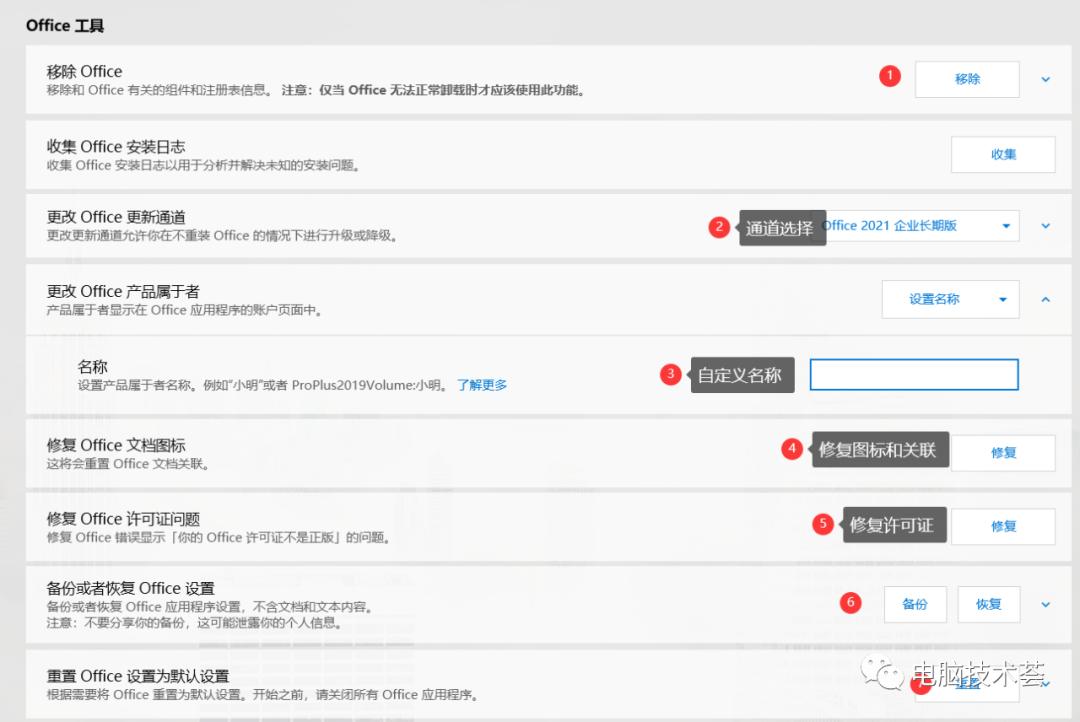Click 恢复 to restore Office settings
The image size is (1080, 722).
(x=988, y=604)
